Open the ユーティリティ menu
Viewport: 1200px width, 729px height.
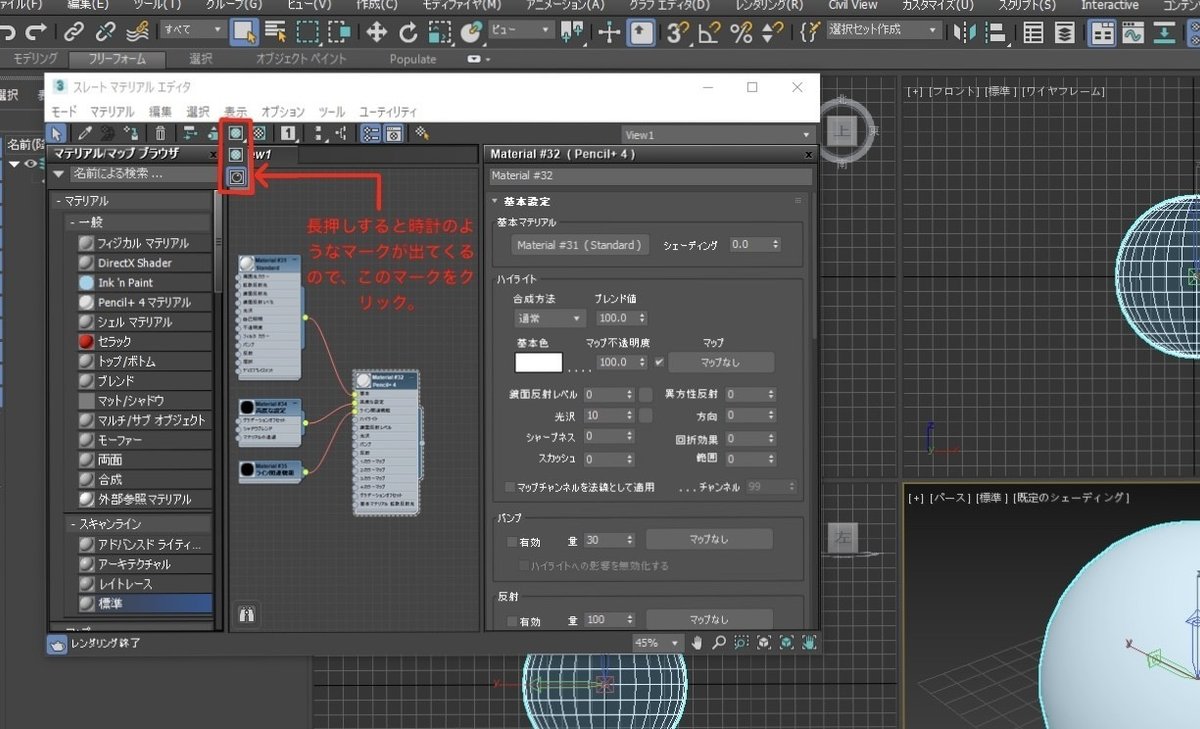click(x=388, y=112)
